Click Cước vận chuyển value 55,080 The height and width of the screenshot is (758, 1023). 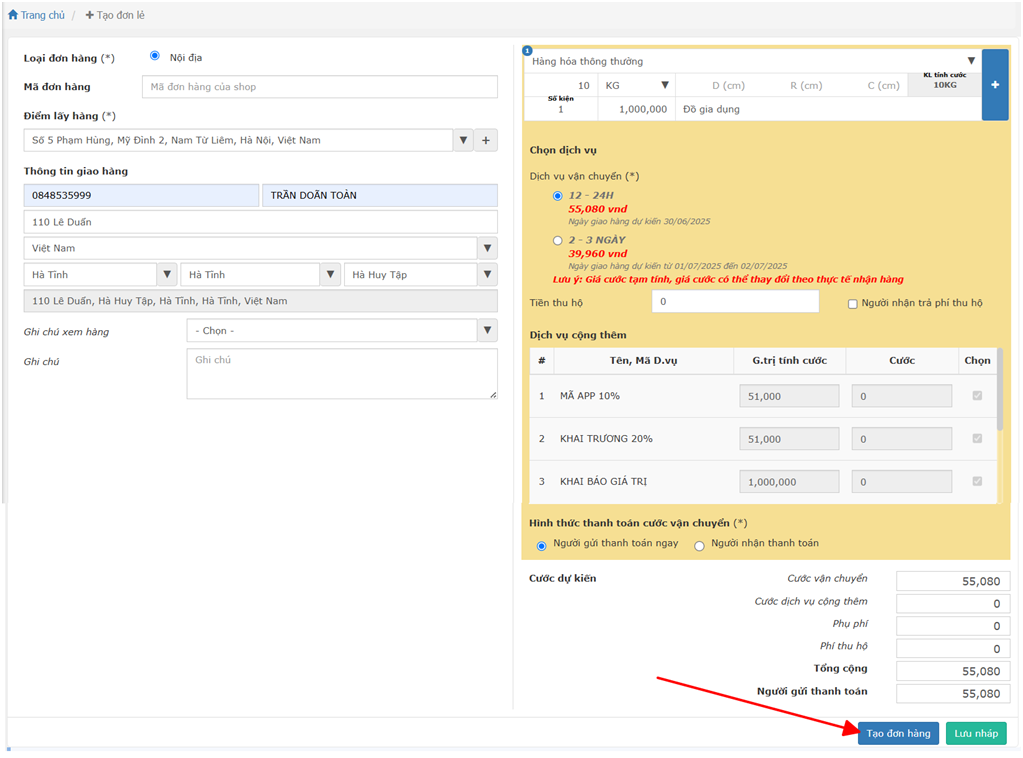click(x=953, y=581)
